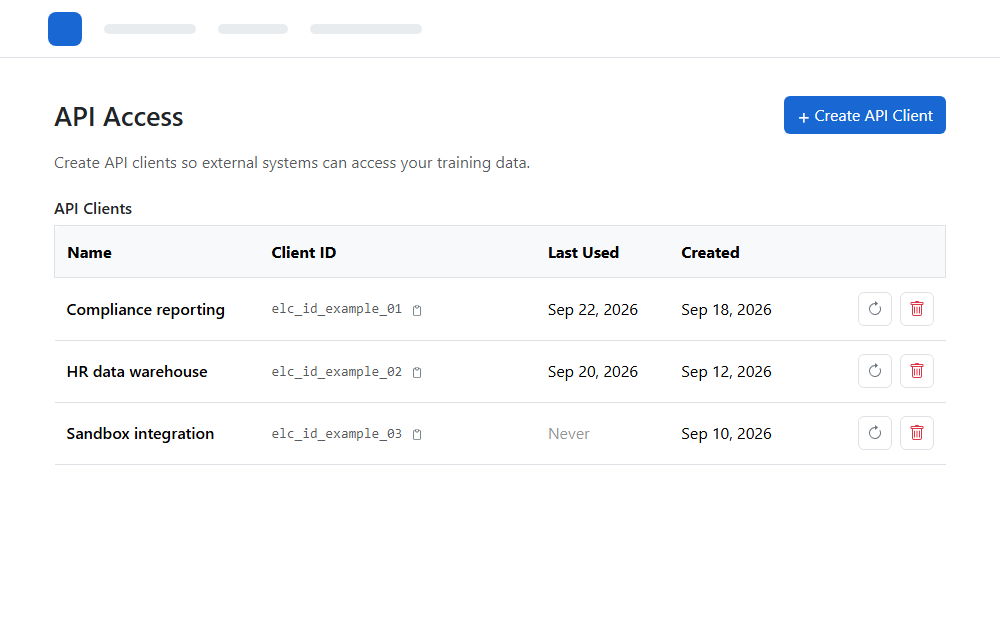Click the Sep 22, 2026 last used date
1000x620 pixels.
[592, 309]
